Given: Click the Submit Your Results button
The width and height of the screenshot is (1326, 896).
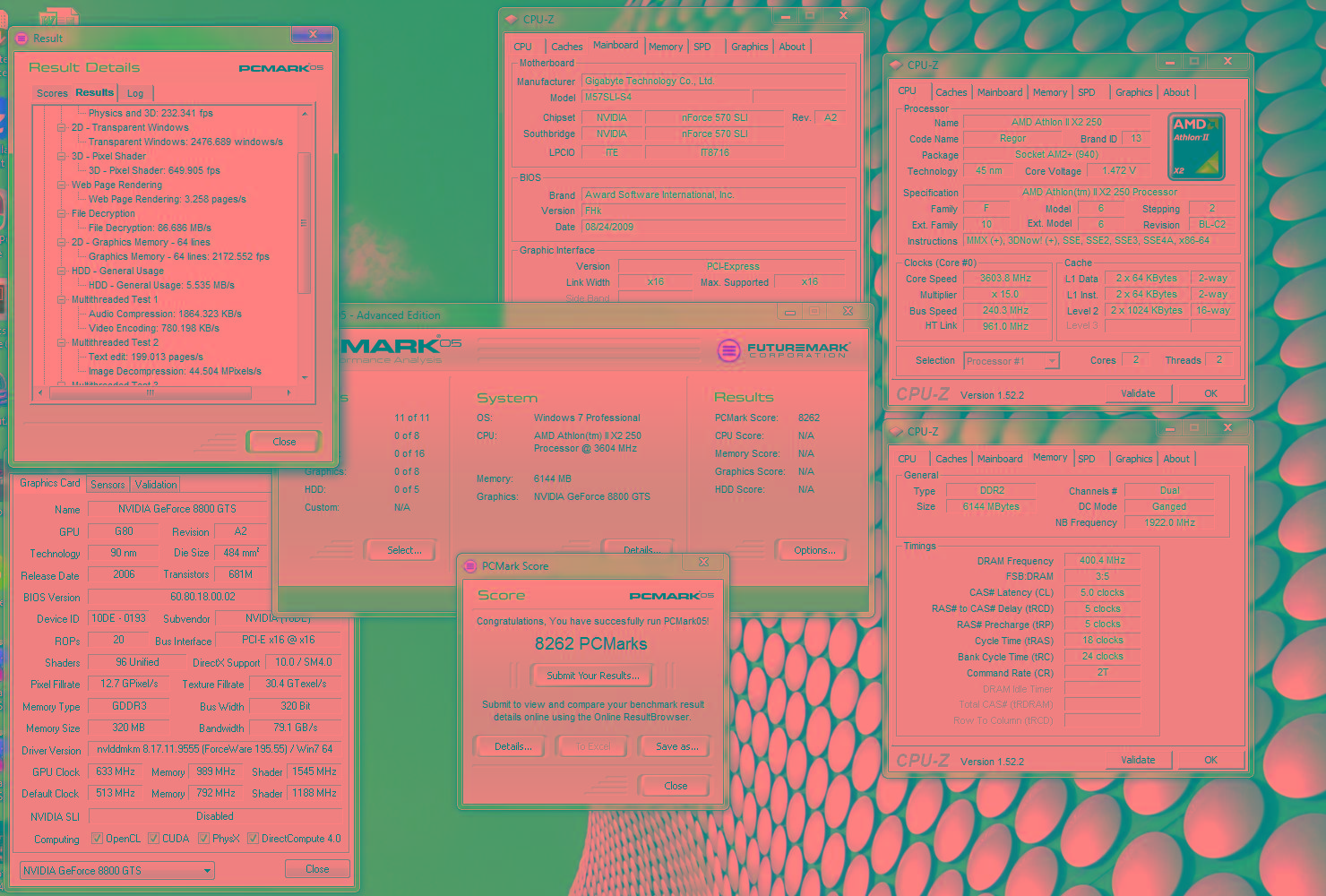Looking at the screenshot, I should 593,676.
